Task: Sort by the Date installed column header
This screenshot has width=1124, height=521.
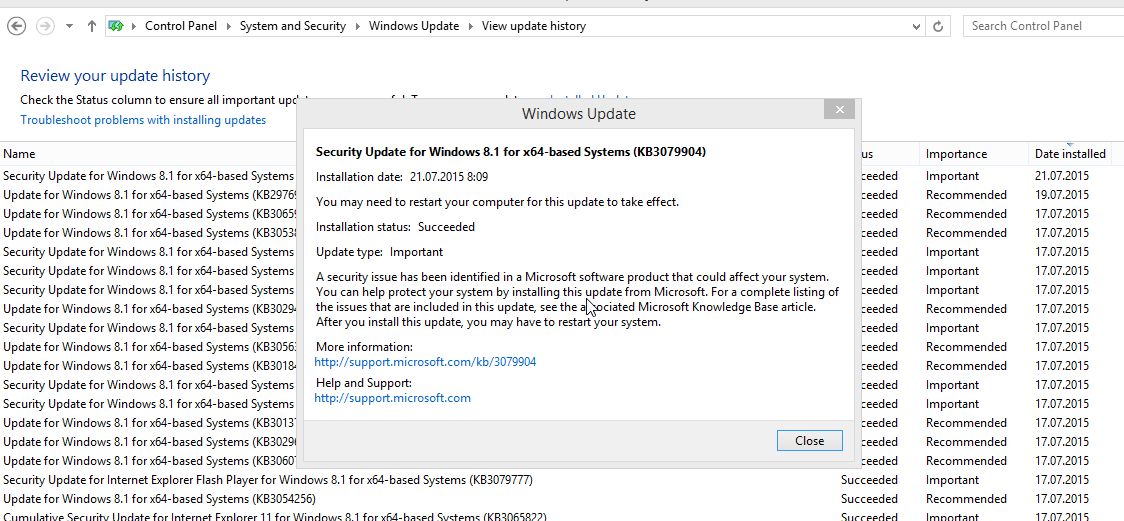Action: [1070, 153]
